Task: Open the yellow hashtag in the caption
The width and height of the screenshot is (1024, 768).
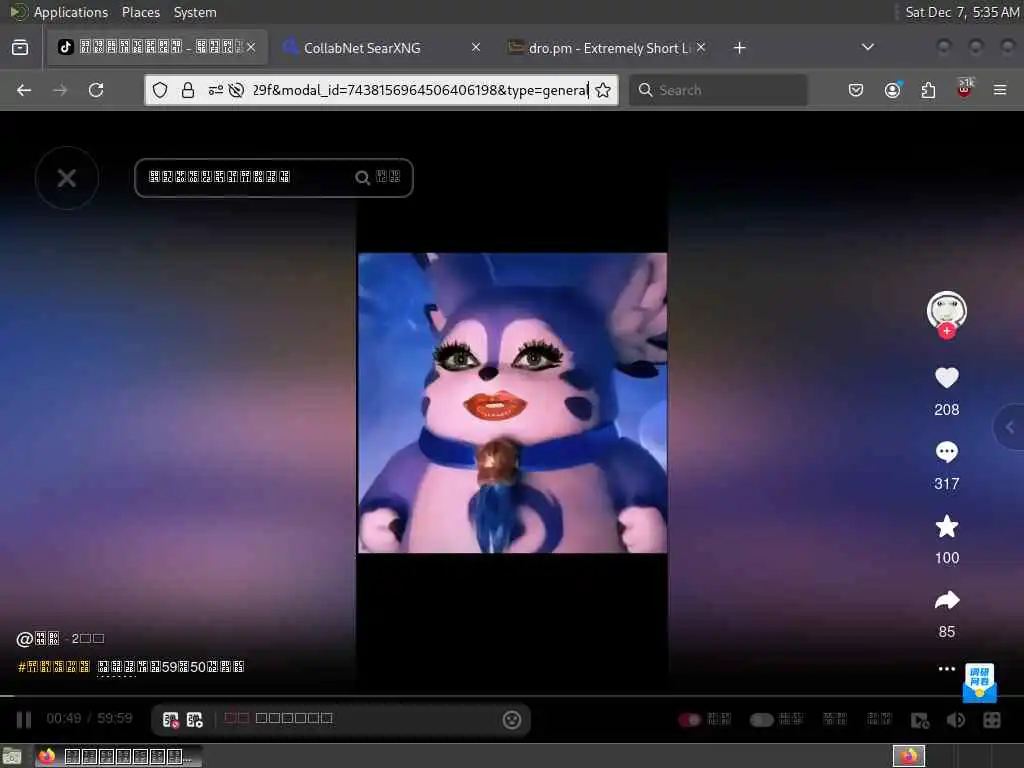Action: [x=54, y=667]
